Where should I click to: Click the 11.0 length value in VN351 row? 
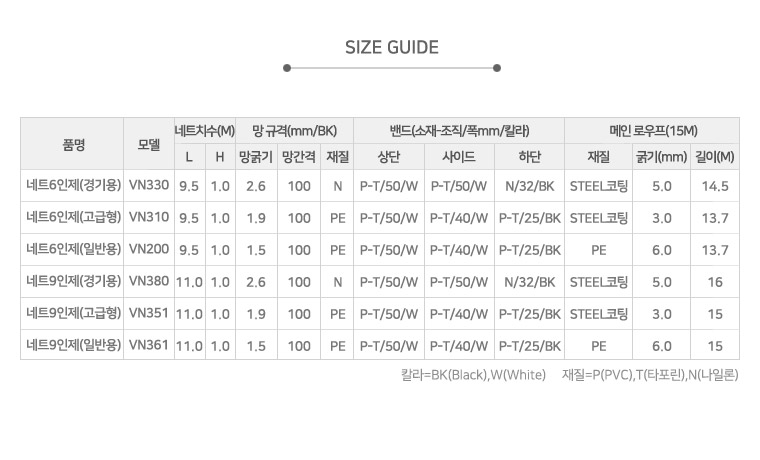(189, 314)
